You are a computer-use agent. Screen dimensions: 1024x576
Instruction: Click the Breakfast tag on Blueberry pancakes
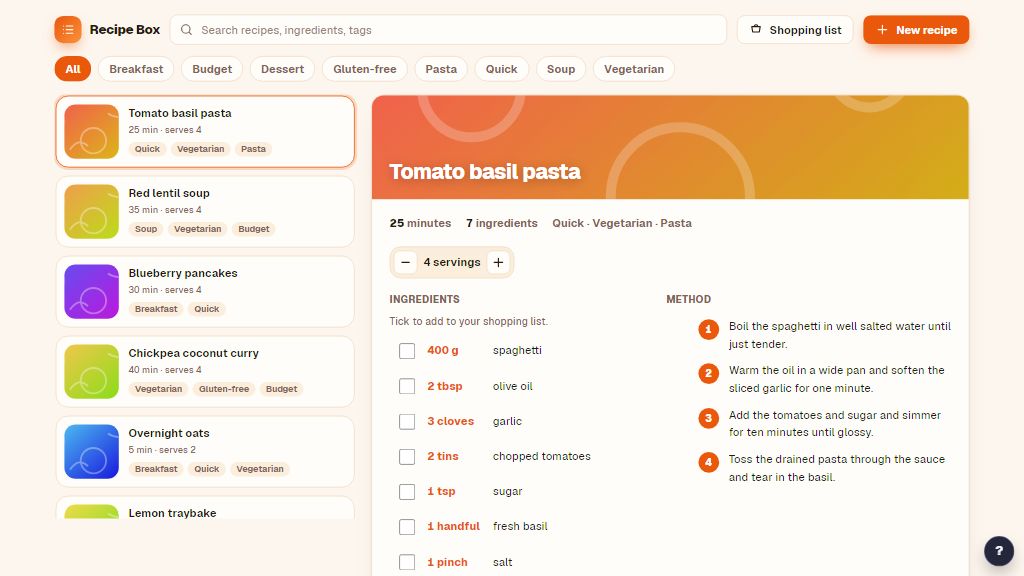click(156, 309)
